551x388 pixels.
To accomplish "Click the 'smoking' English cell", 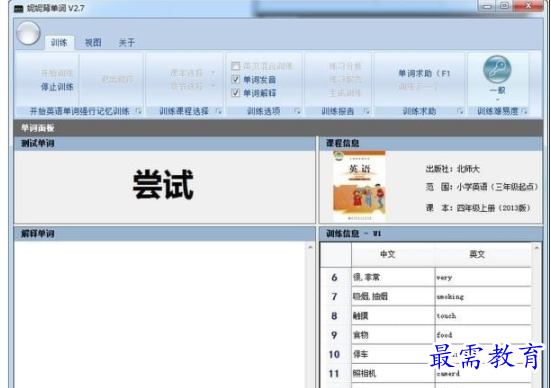I will point(483,297).
